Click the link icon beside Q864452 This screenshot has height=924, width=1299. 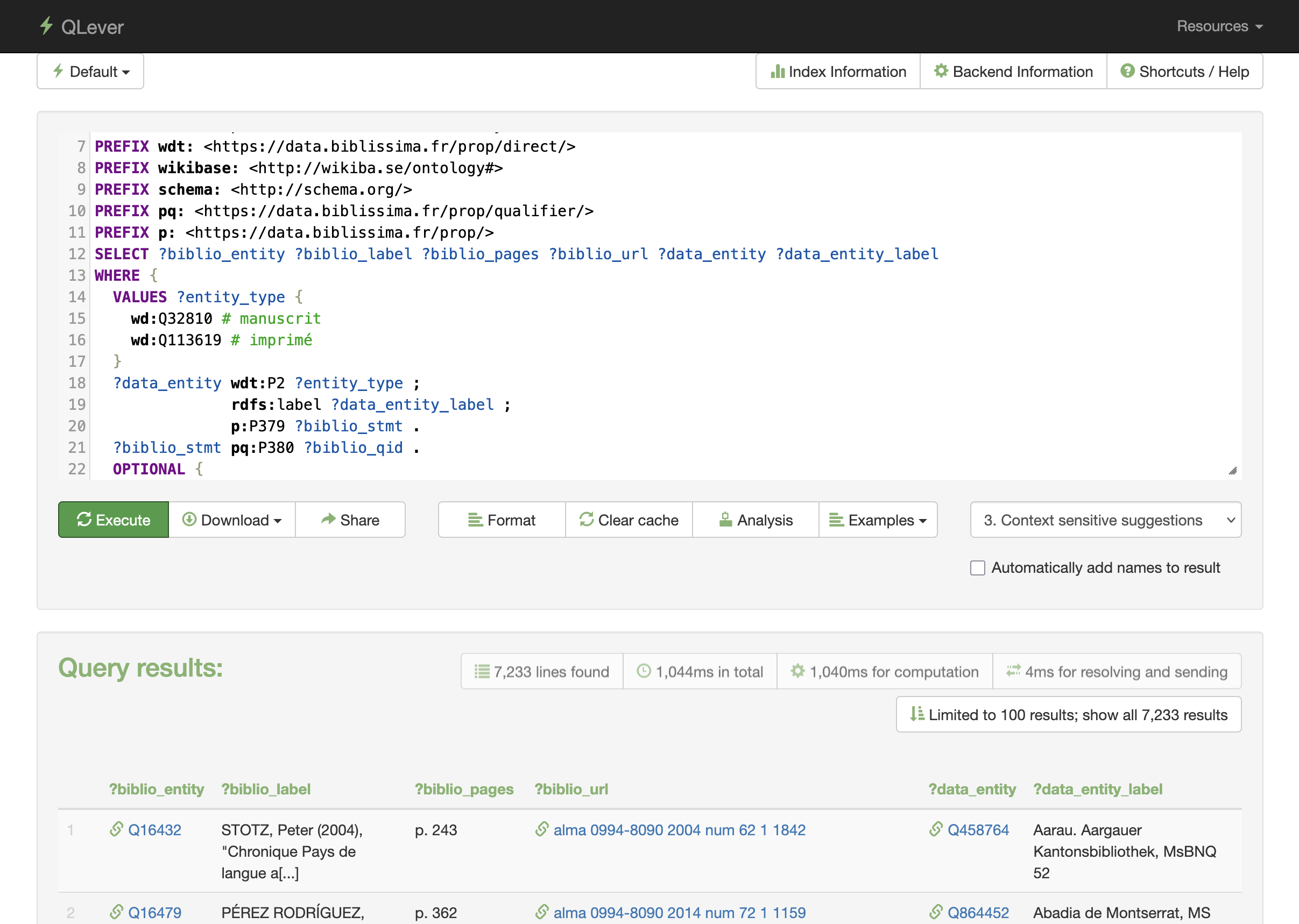[x=936, y=912]
